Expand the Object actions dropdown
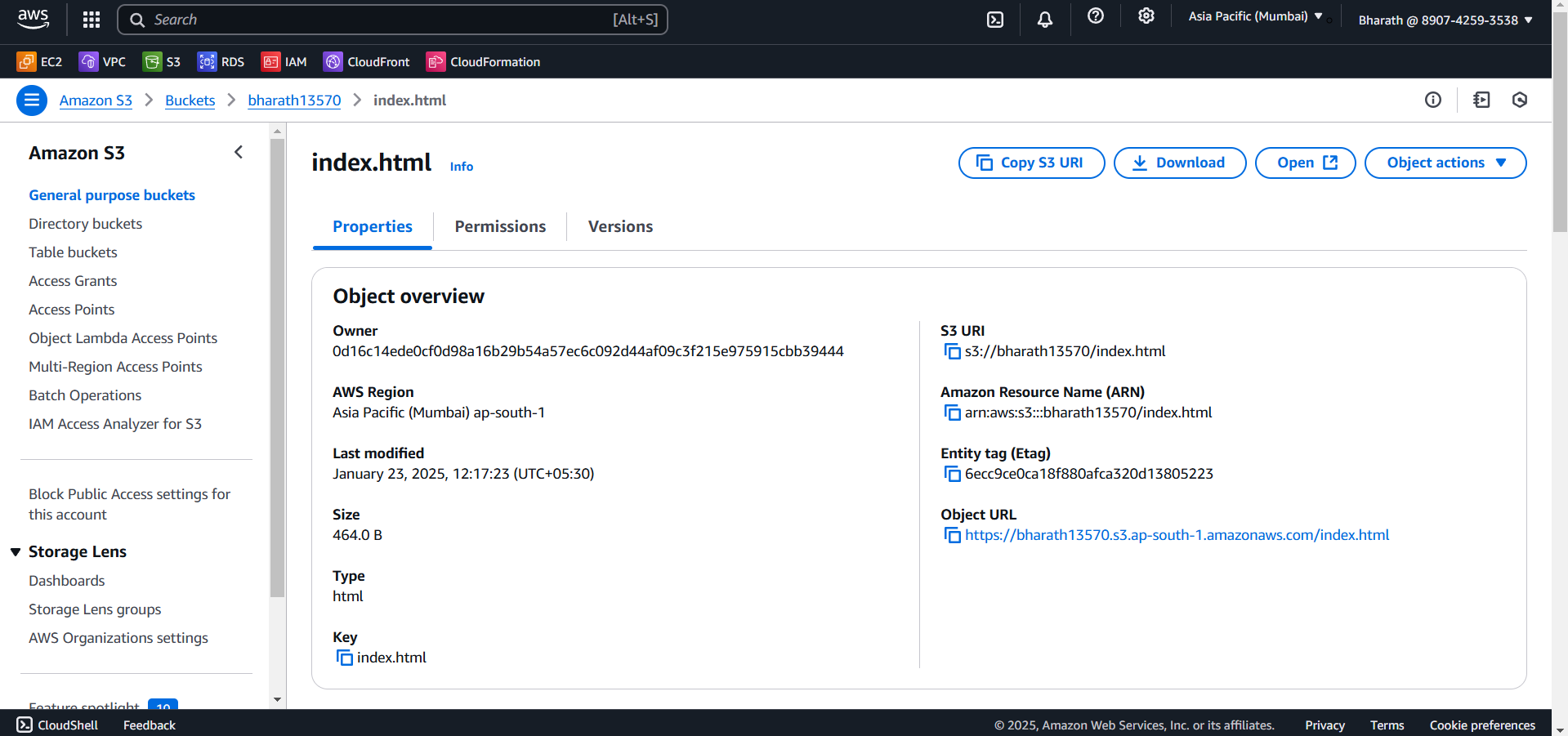Screen dimensions: 1568x736 coord(1445,163)
